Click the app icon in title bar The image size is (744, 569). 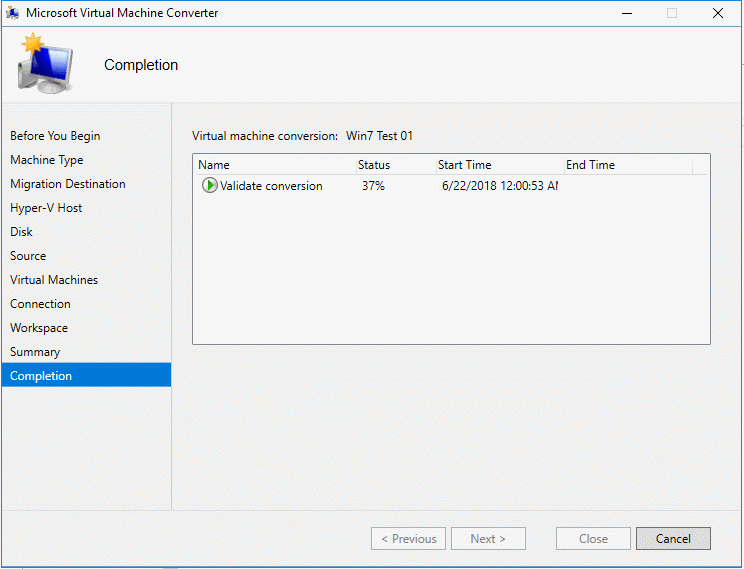coord(13,13)
